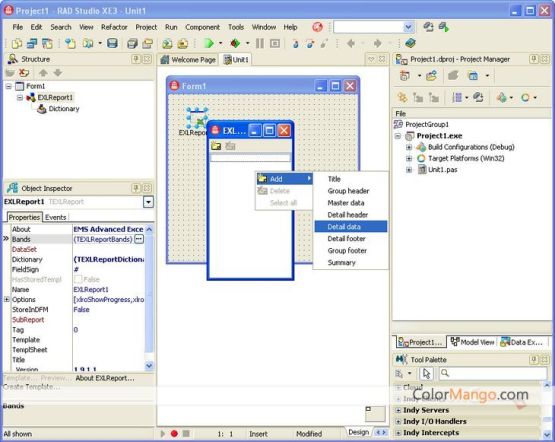The width and height of the screenshot is (555, 442).
Task: Click the Bands property ellipsis button
Action: coord(139,239)
